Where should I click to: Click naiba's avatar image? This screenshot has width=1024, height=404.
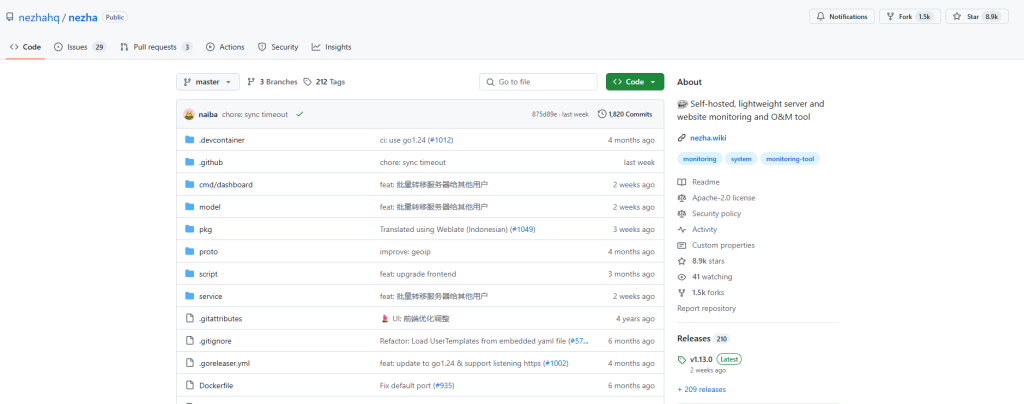click(x=189, y=114)
